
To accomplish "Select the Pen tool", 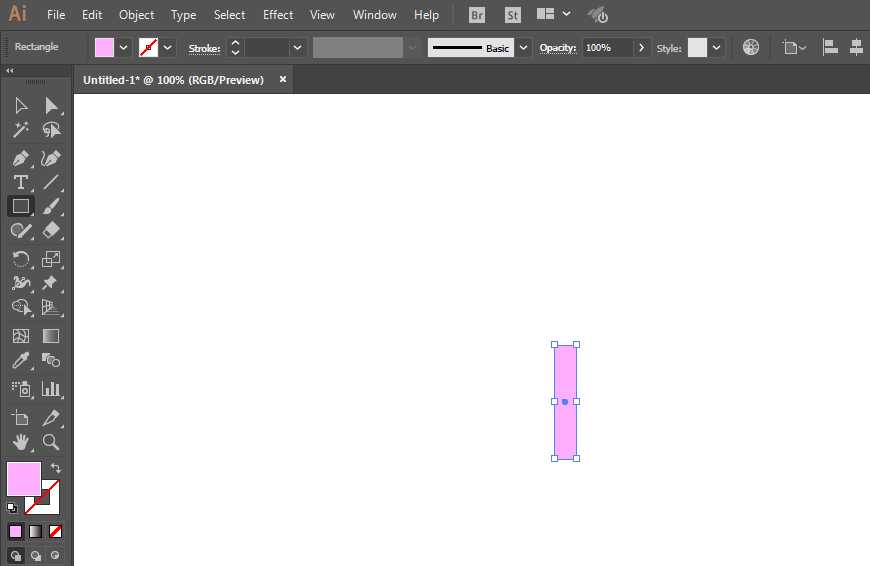I will [x=21, y=159].
